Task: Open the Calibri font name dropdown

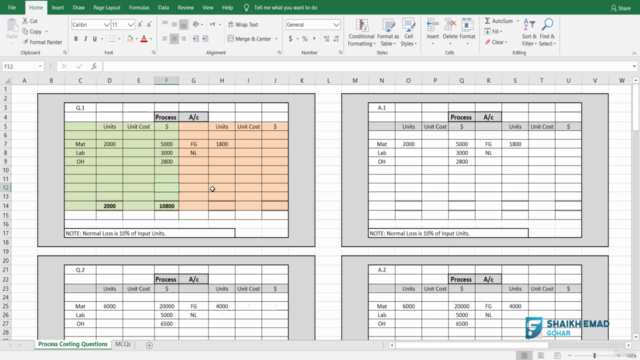Action: [x=107, y=25]
